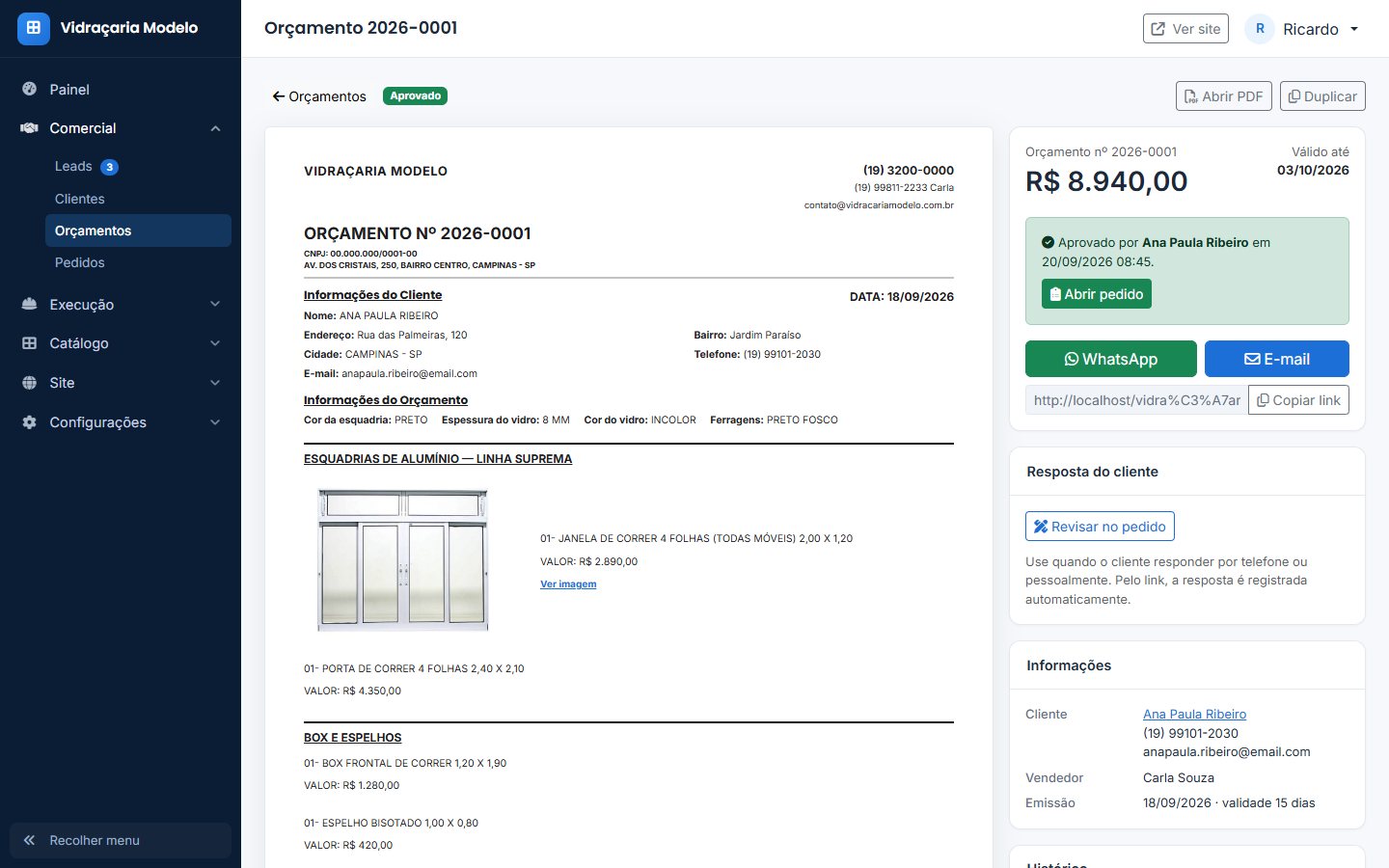Image resolution: width=1389 pixels, height=868 pixels.
Task: Go back to Orçamentos list
Action: 319,96
